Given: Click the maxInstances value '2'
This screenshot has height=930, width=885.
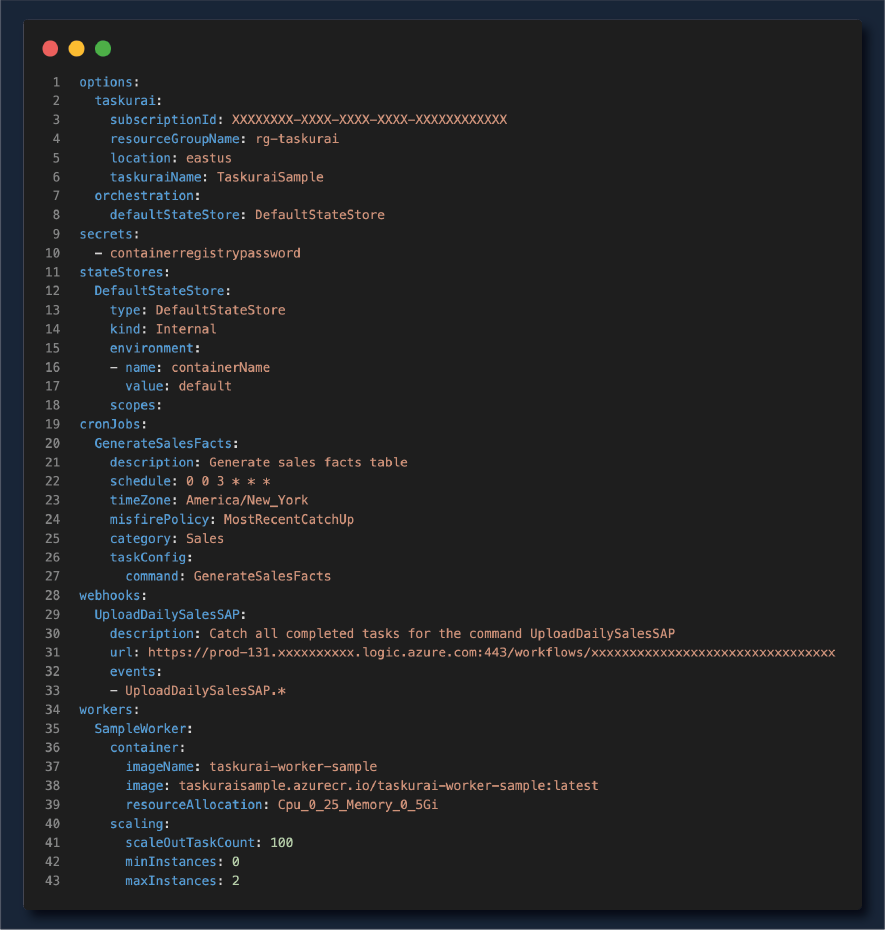Looking at the screenshot, I should [x=235, y=881].
